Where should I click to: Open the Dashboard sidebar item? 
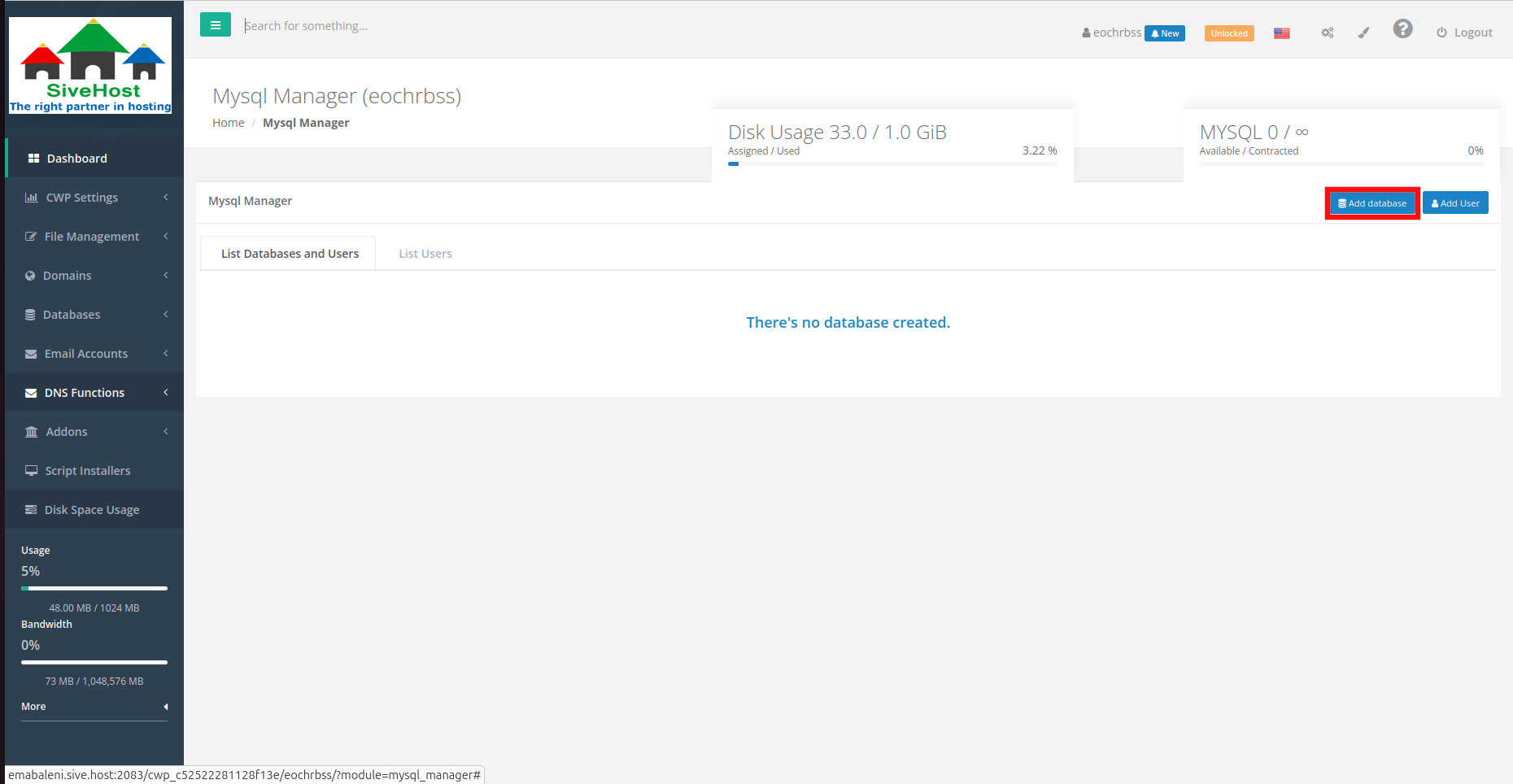pyautogui.click(x=94, y=159)
